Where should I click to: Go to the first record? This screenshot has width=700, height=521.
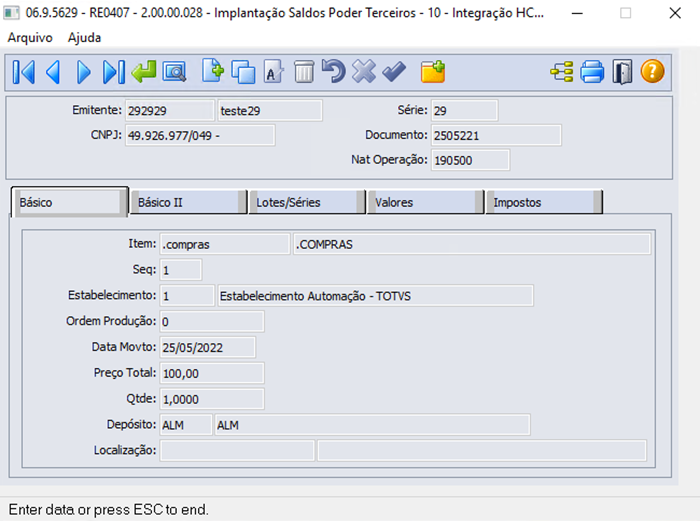click(x=24, y=72)
